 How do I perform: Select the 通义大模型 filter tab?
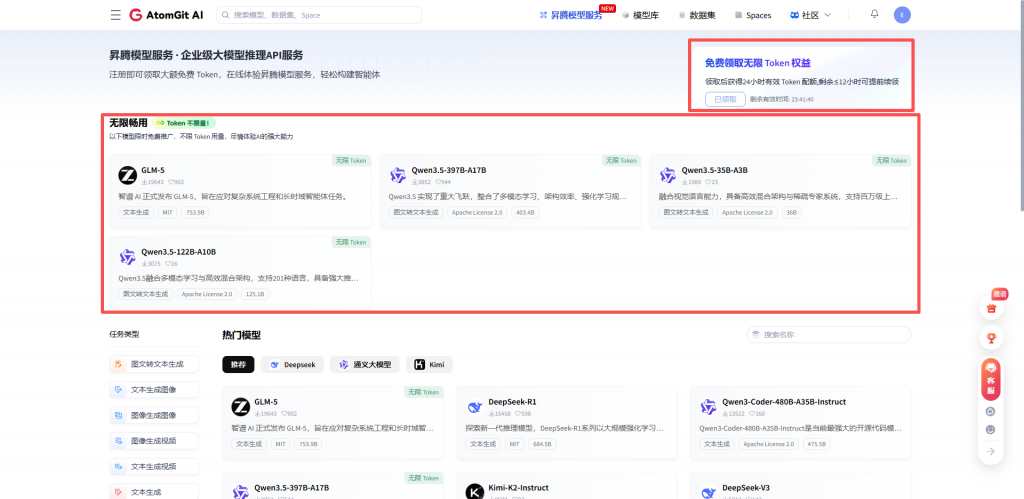[x=364, y=364]
